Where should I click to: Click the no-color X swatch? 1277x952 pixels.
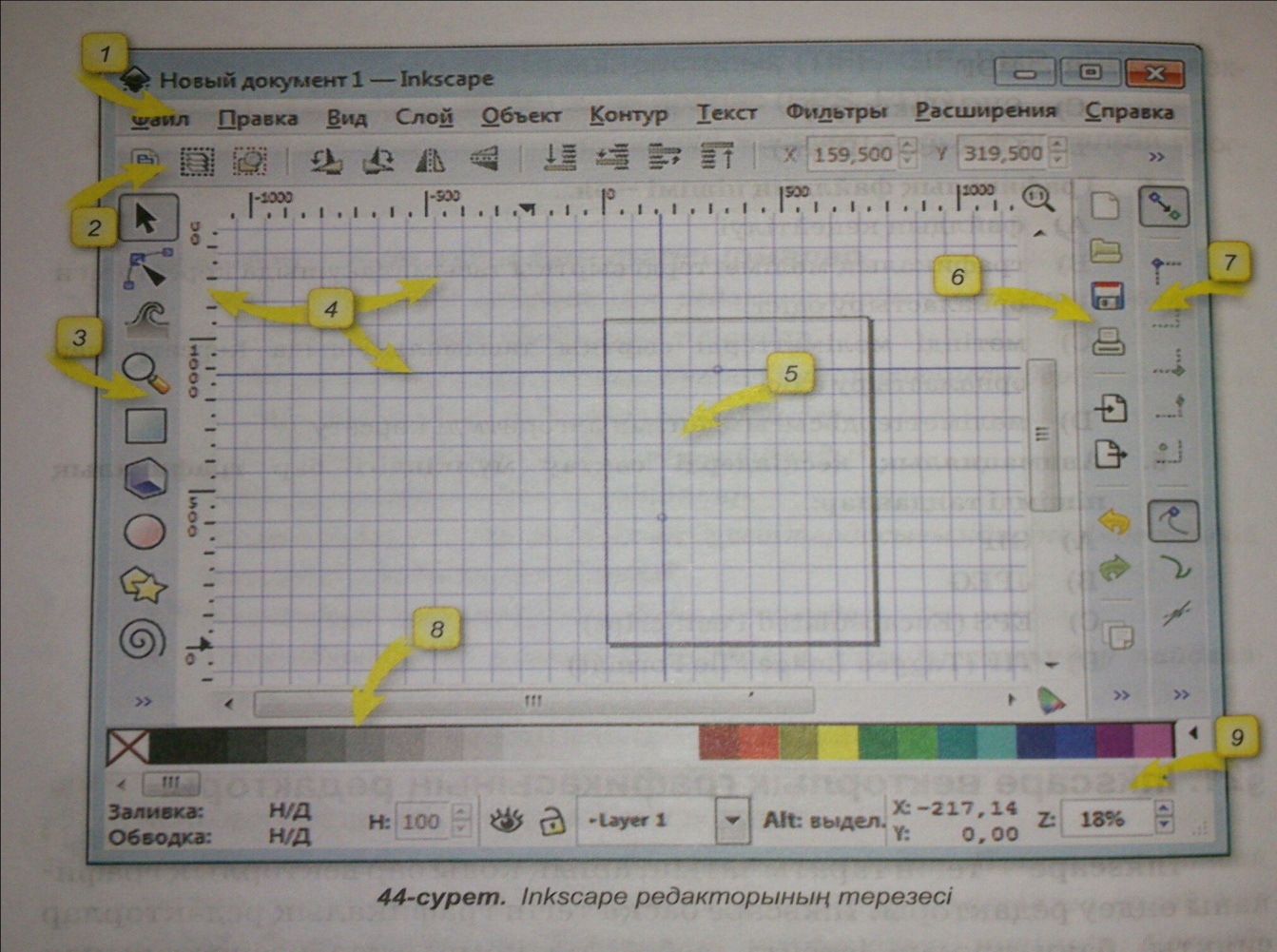click(127, 748)
